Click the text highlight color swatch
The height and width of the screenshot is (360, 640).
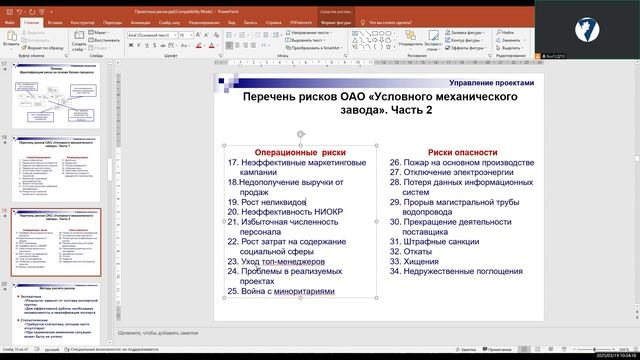[x=198, y=45]
